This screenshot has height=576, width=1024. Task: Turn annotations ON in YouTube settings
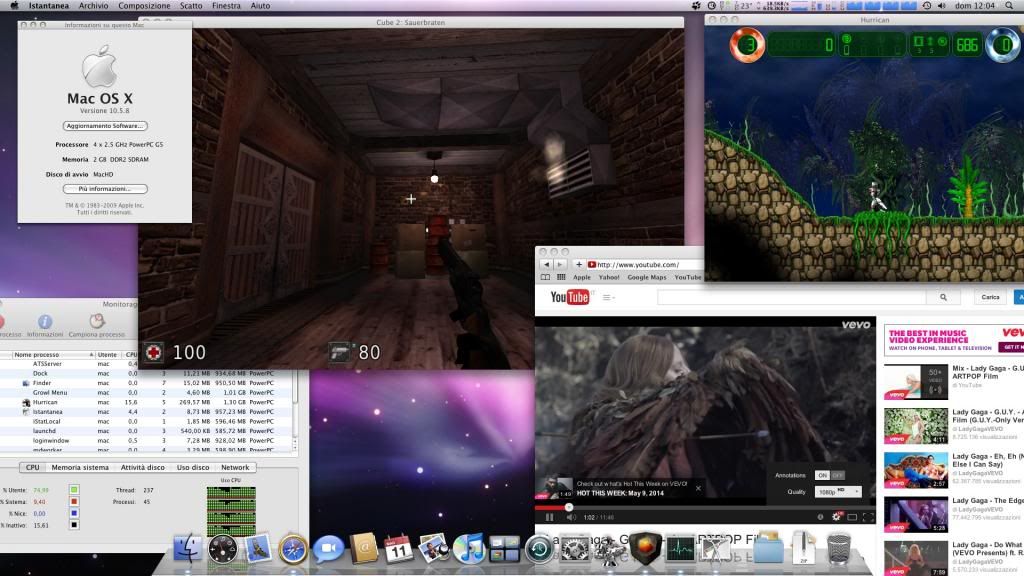click(822, 475)
